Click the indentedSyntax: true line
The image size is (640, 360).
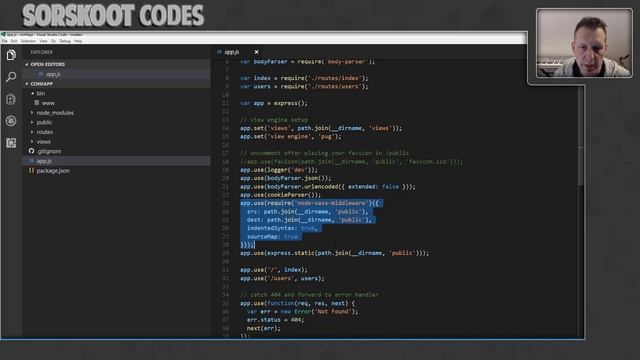282,228
